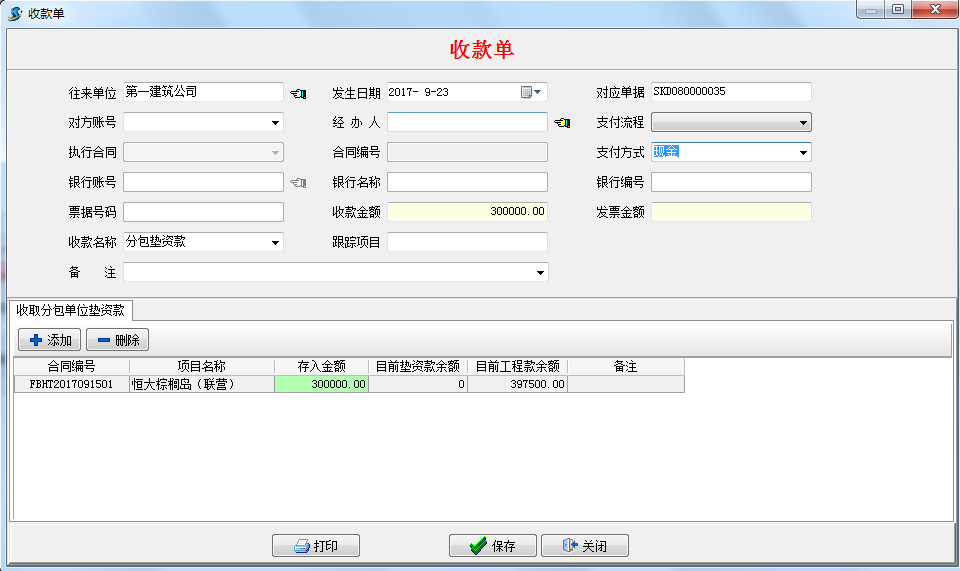Open the 支付流程 dropdown list

click(x=803, y=123)
